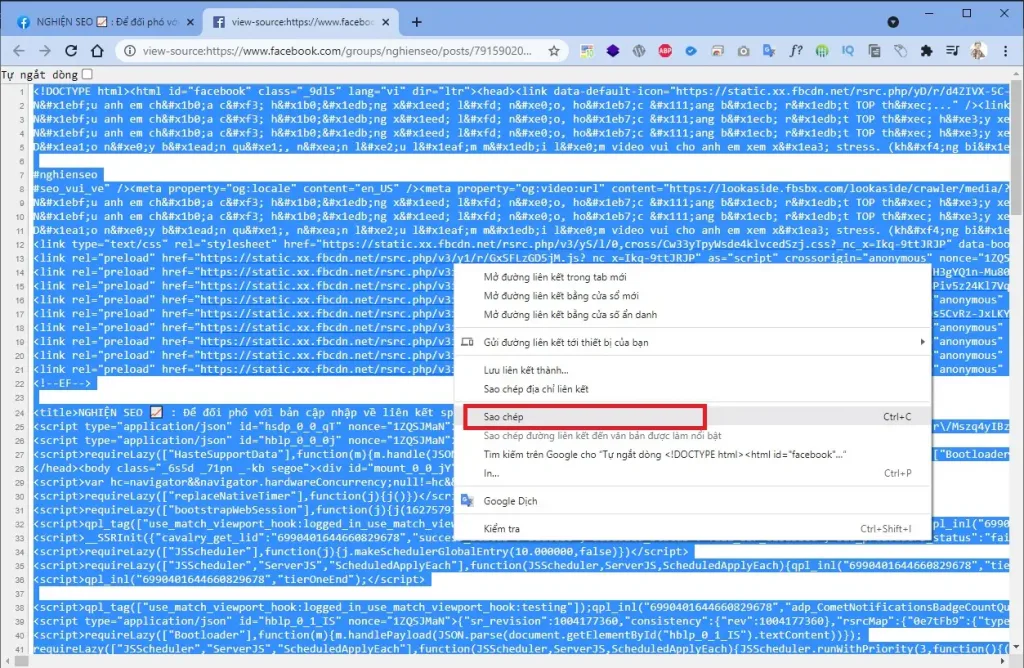Viewport: 1024px width, 668px height.
Task: Open the Google Translate extension icon
Action: (x=769, y=50)
